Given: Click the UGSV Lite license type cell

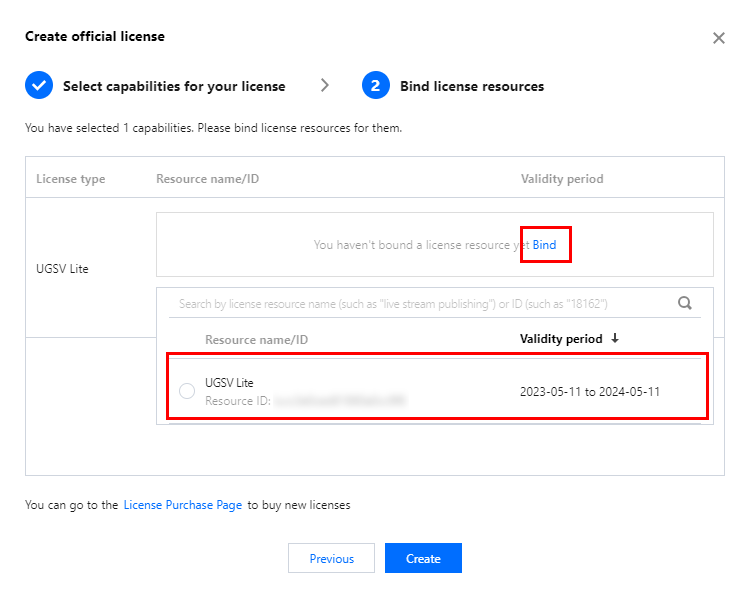Looking at the screenshot, I should [x=62, y=269].
